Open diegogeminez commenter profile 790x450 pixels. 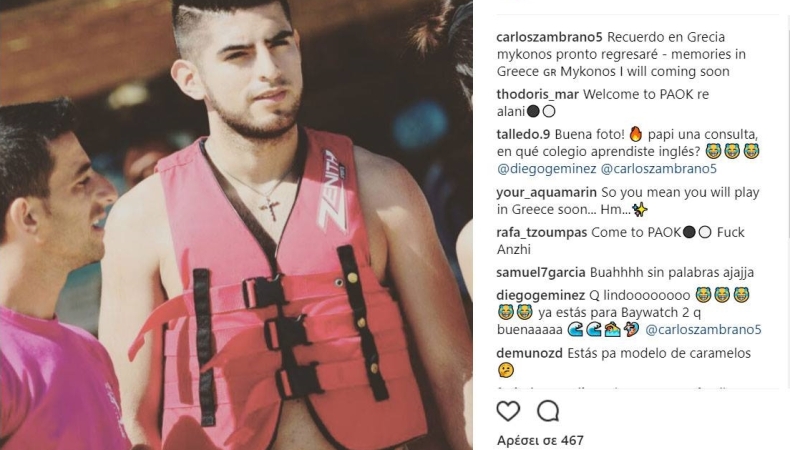coord(541,296)
